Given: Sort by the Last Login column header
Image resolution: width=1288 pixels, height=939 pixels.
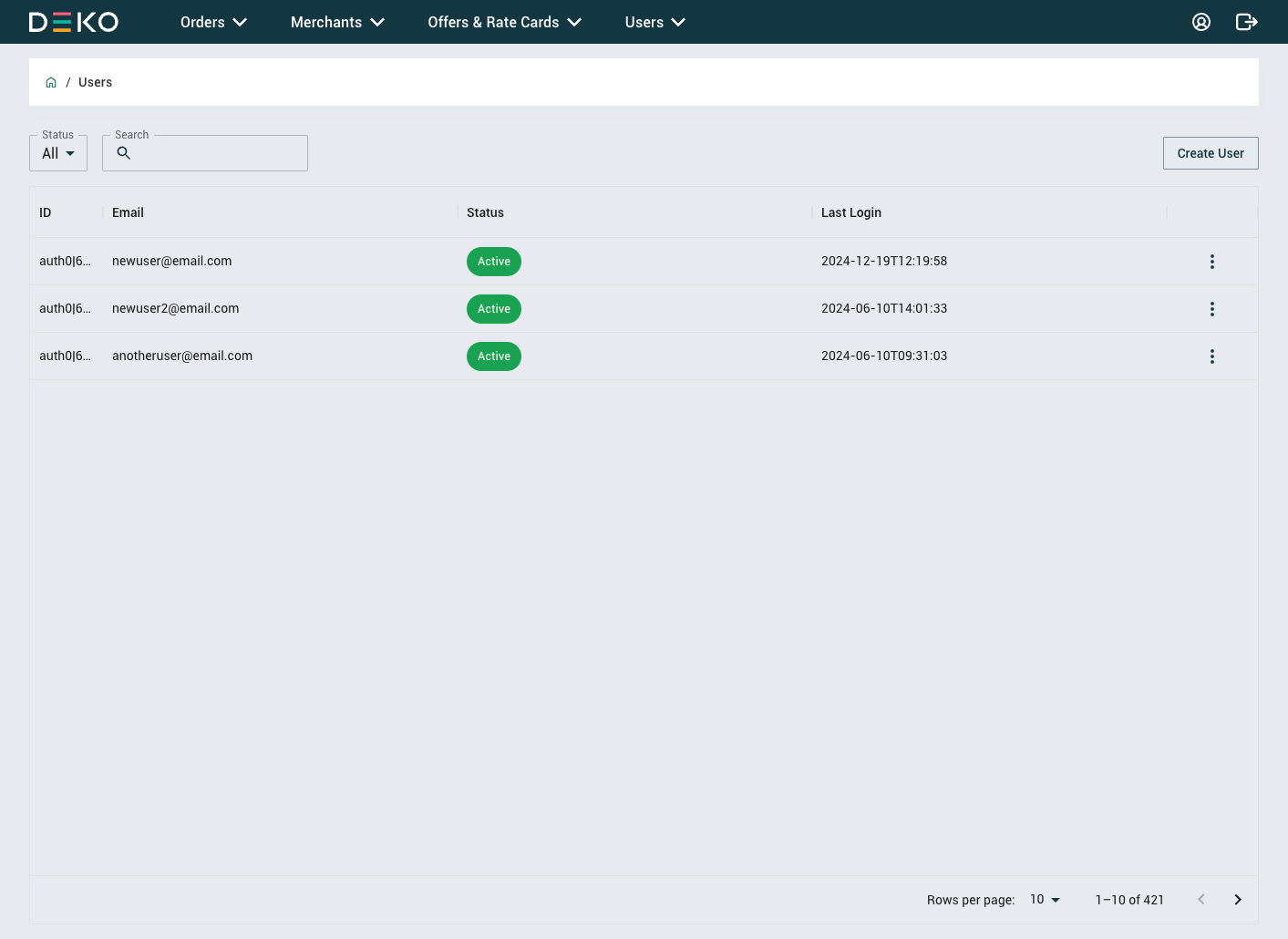Looking at the screenshot, I should pyautogui.click(x=851, y=212).
